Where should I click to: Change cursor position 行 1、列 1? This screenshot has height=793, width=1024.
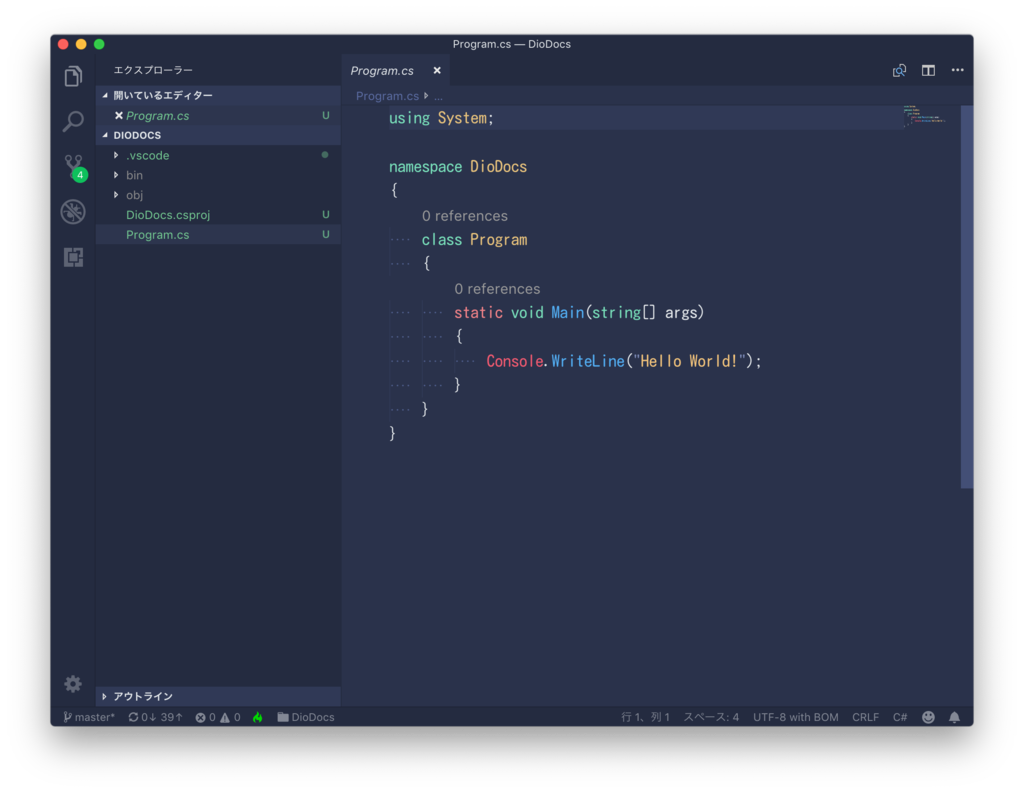tap(645, 717)
